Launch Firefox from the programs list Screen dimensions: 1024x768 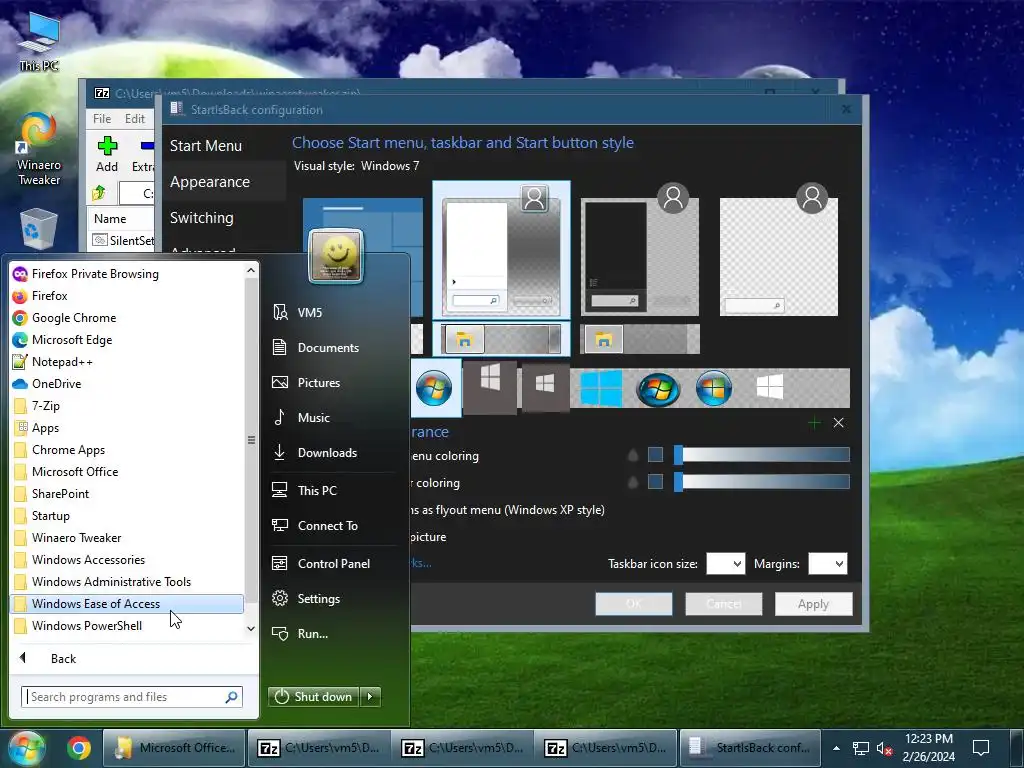pyautogui.click(x=127, y=296)
